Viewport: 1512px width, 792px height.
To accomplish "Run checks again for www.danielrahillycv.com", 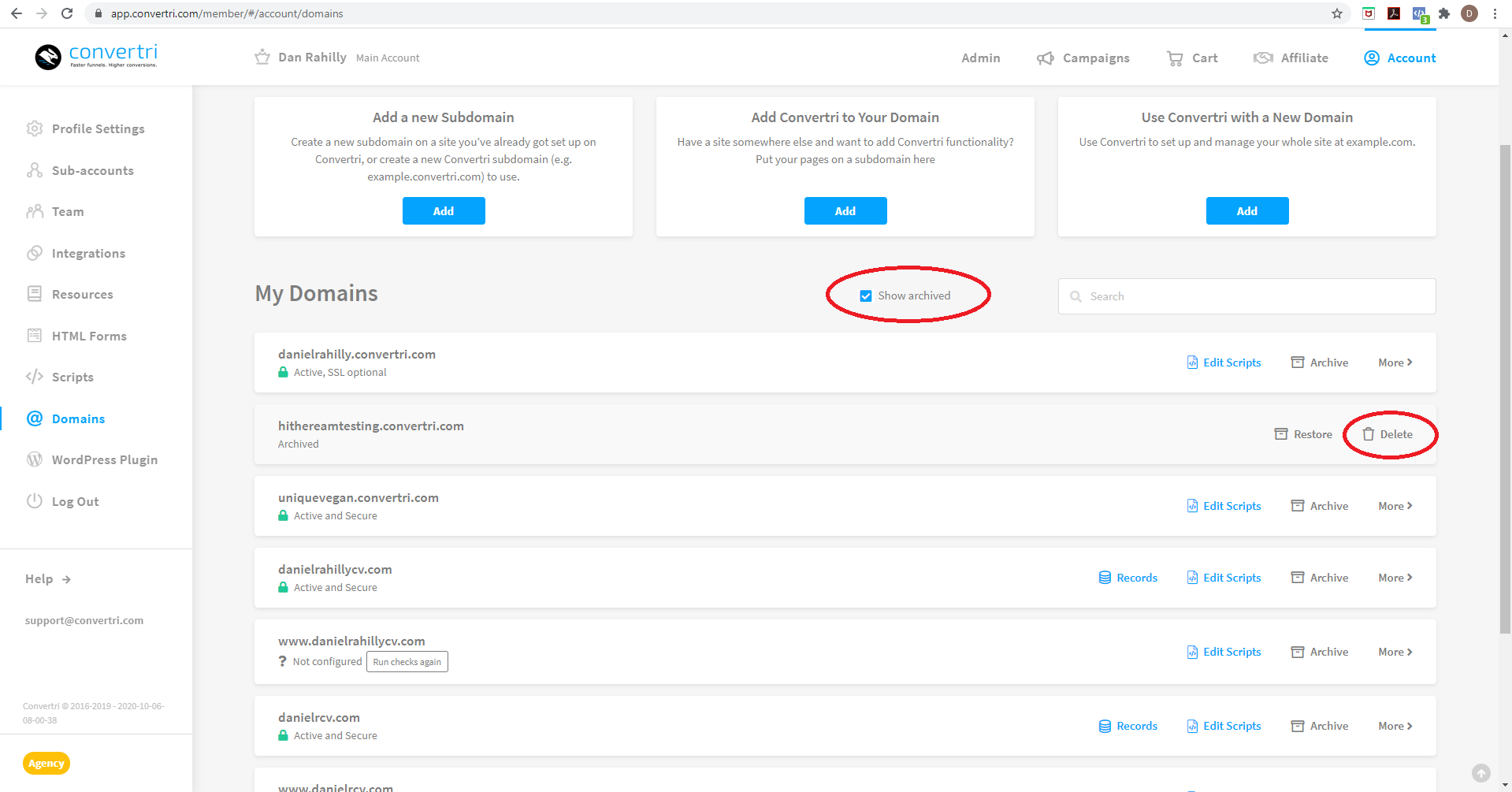I will [407, 661].
